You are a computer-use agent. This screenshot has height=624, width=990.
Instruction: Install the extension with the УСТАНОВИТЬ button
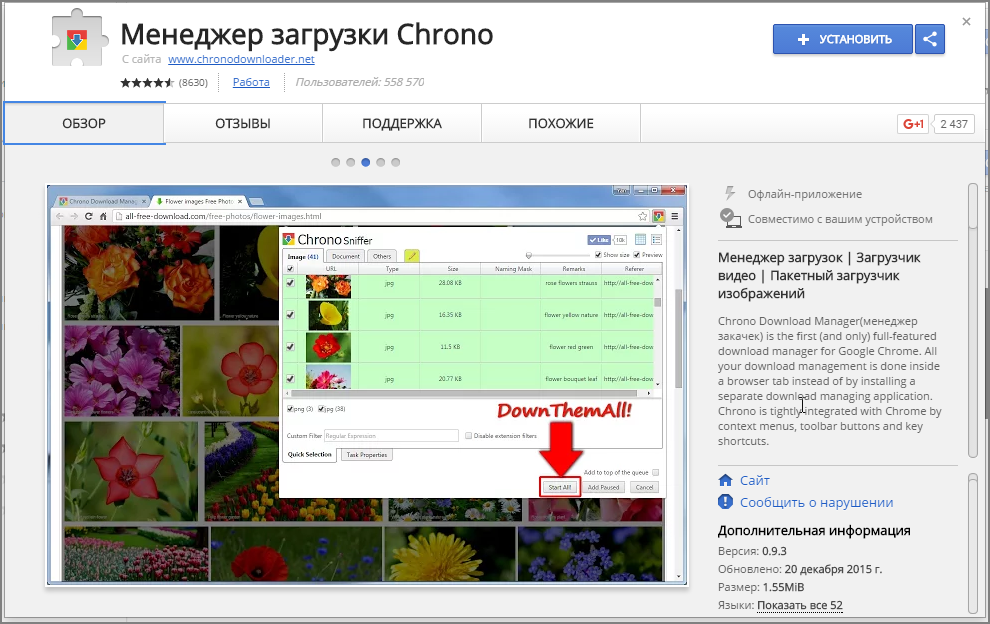[x=842, y=39]
